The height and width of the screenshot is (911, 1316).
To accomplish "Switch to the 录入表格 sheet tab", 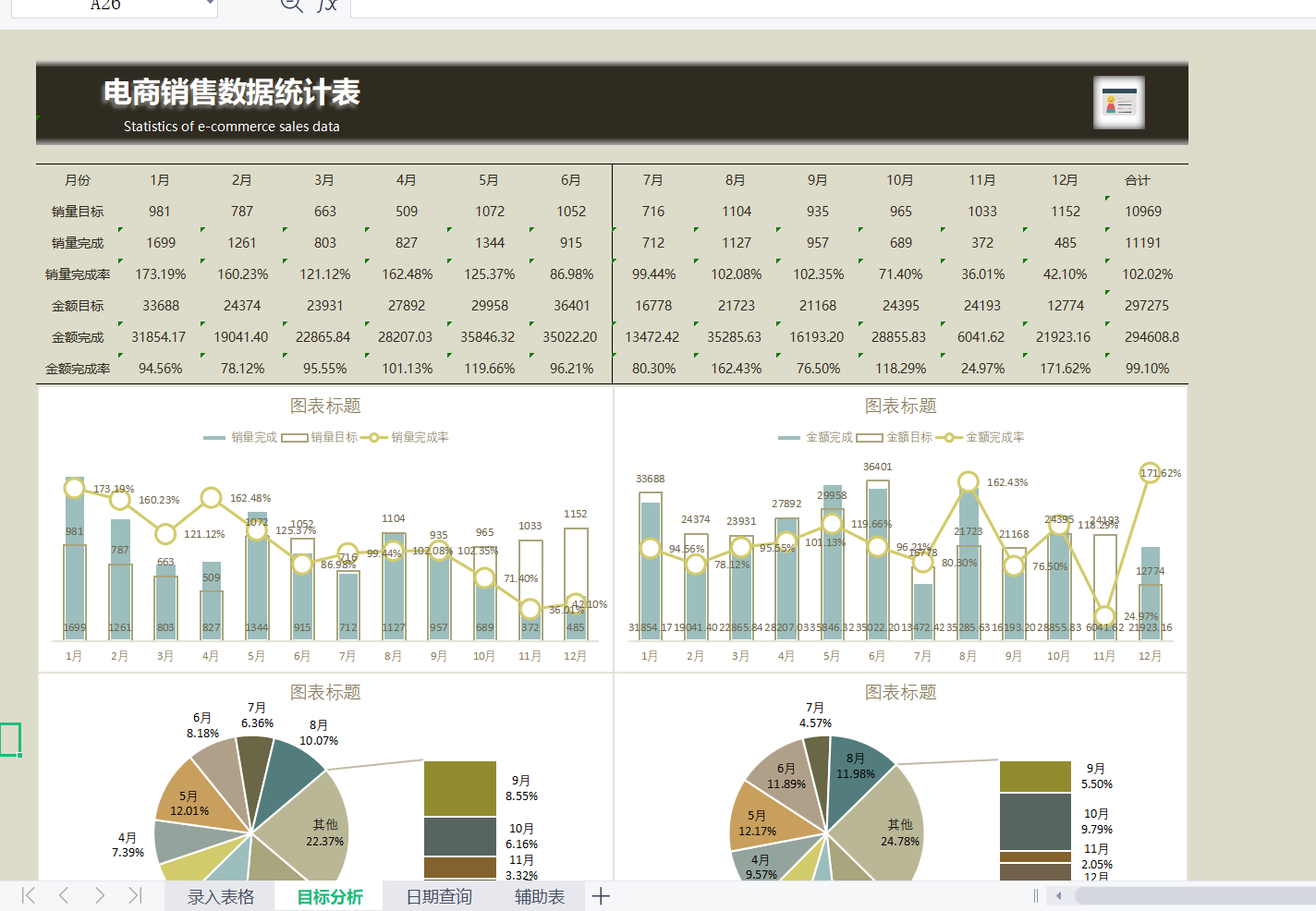I will (x=221, y=896).
